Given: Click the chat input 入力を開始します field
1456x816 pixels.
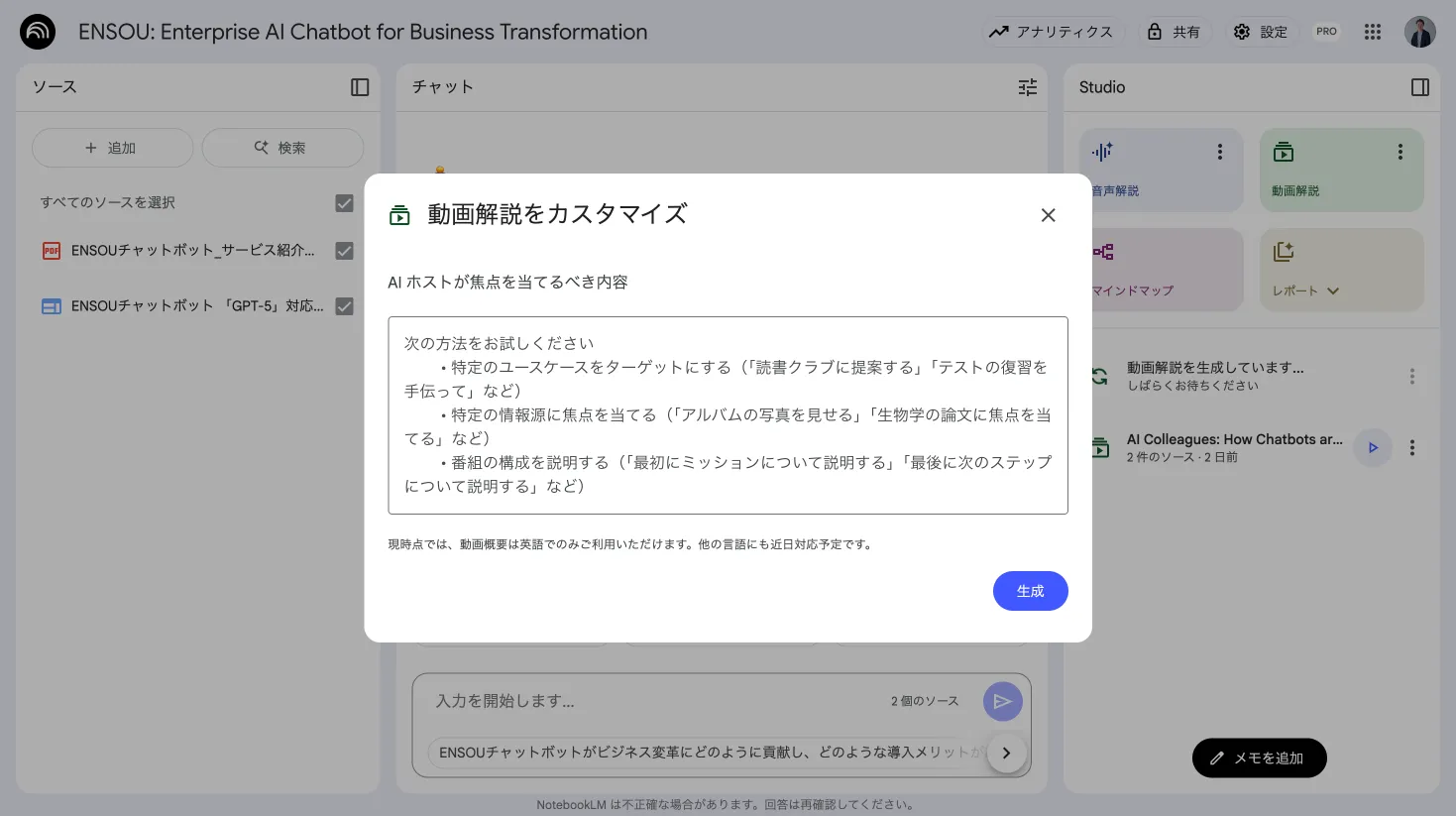Looking at the screenshot, I should tap(654, 701).
